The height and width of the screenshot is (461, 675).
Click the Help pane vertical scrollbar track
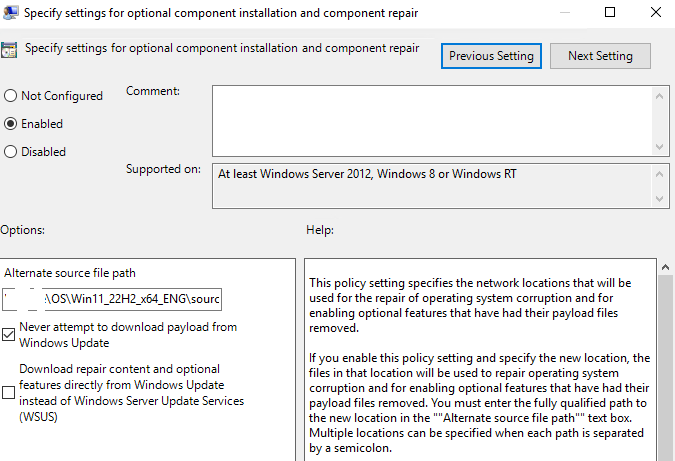666,368
